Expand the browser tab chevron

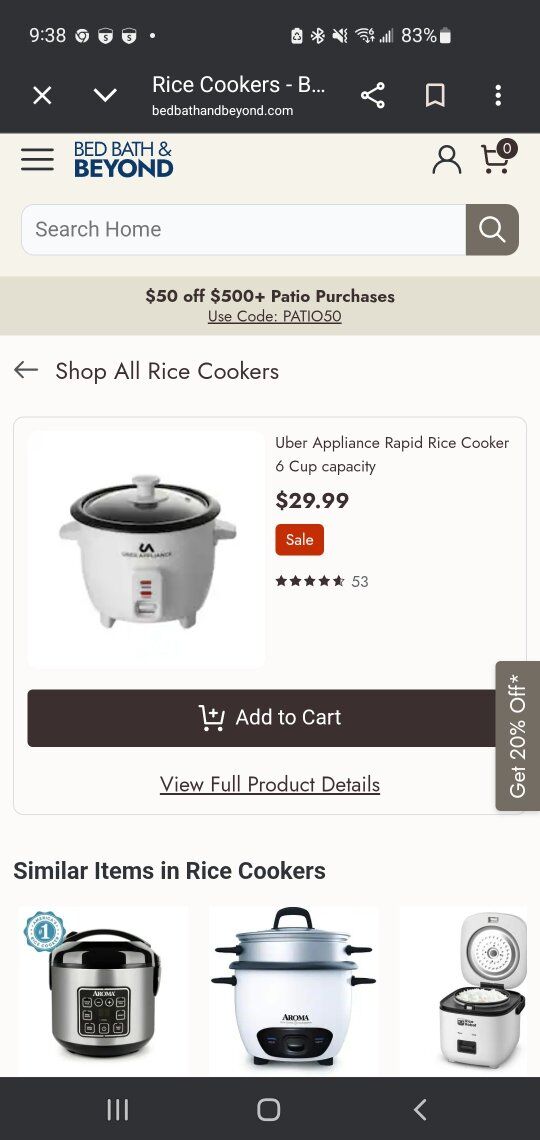(105, 95)
